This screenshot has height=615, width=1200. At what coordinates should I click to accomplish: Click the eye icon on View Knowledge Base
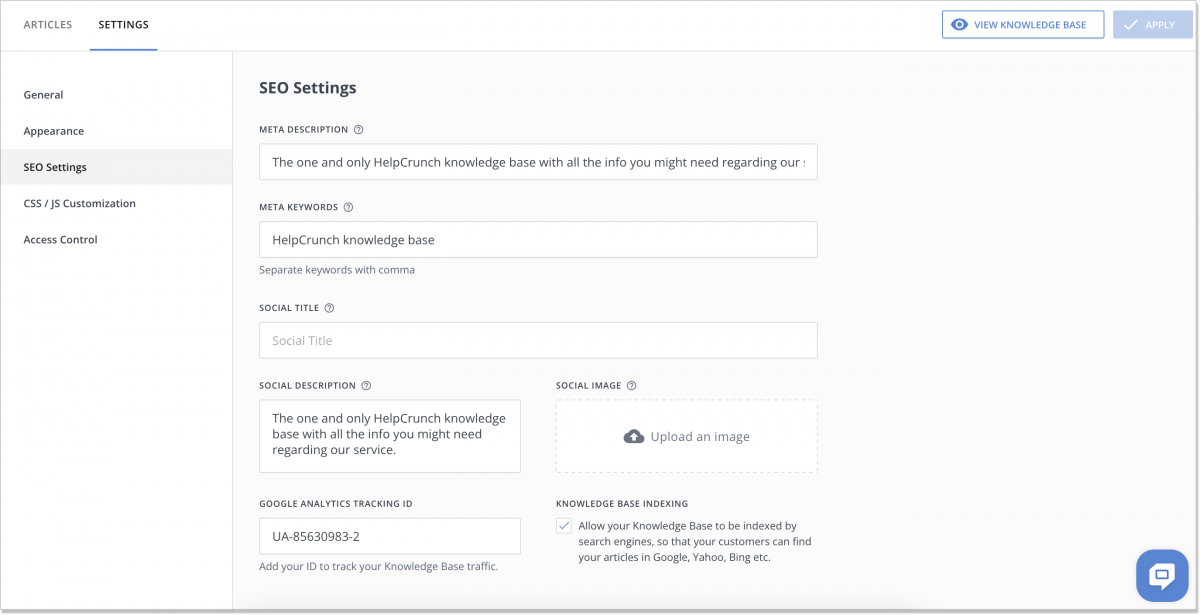[961, 24]
